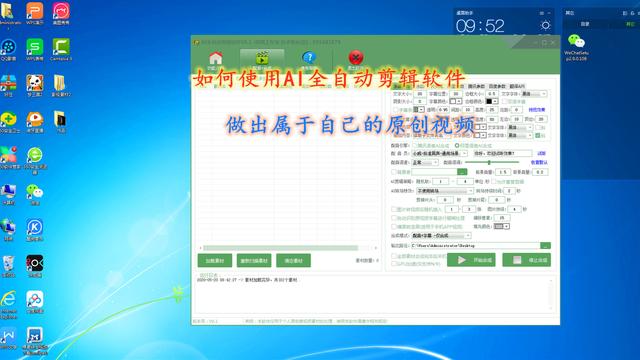Open the fill color gray dropdown

[502, 226]
